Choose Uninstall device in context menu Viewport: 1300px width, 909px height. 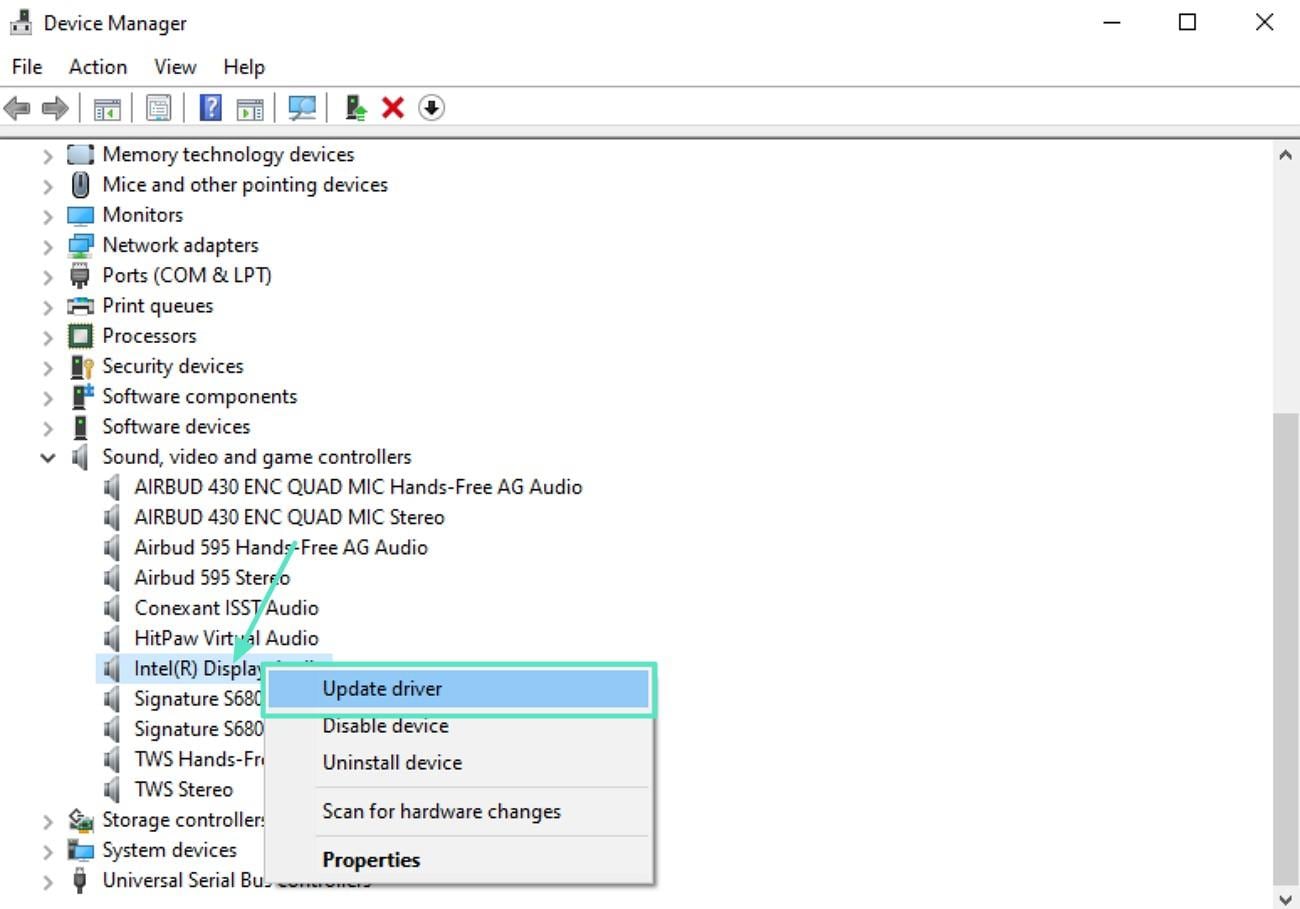(459, 762)
